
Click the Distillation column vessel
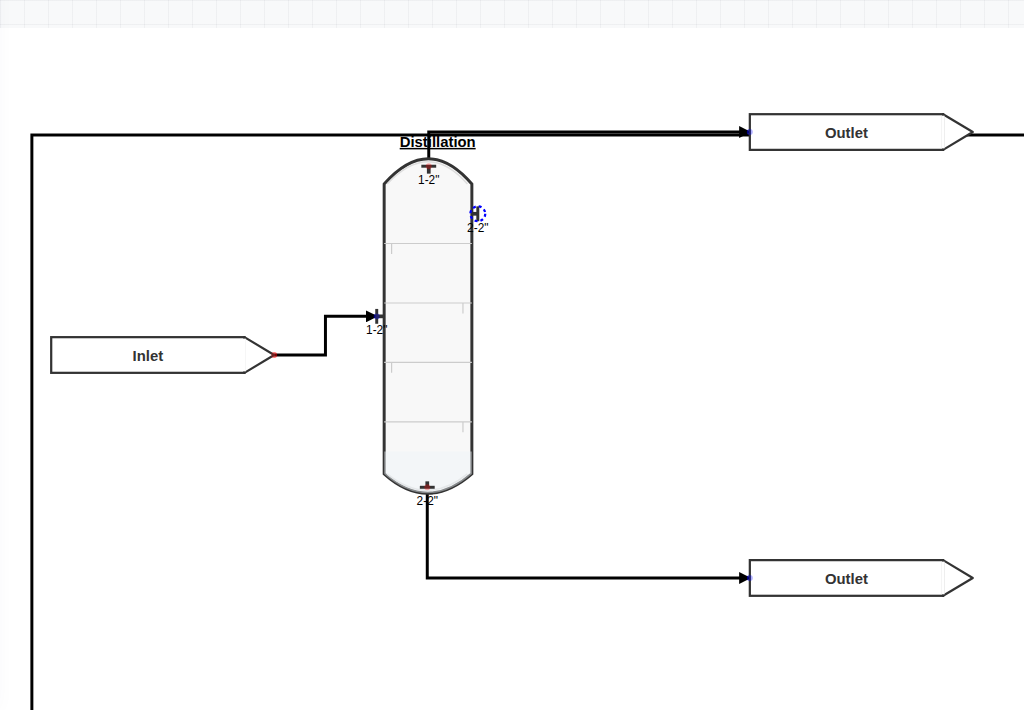click(x=428, y=326)
